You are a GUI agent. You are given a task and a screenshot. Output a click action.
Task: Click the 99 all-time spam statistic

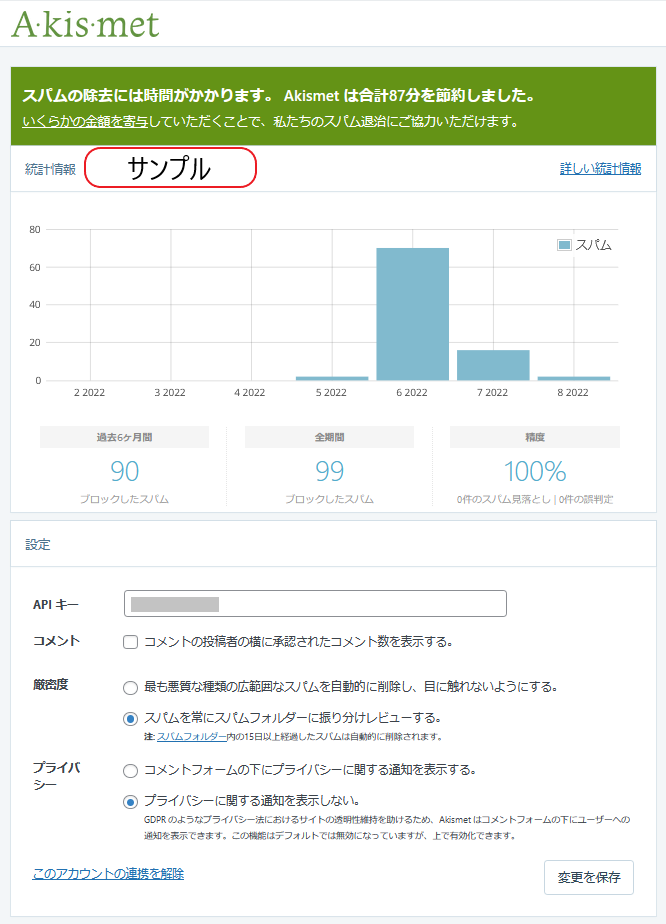click(x=329, y=471)
